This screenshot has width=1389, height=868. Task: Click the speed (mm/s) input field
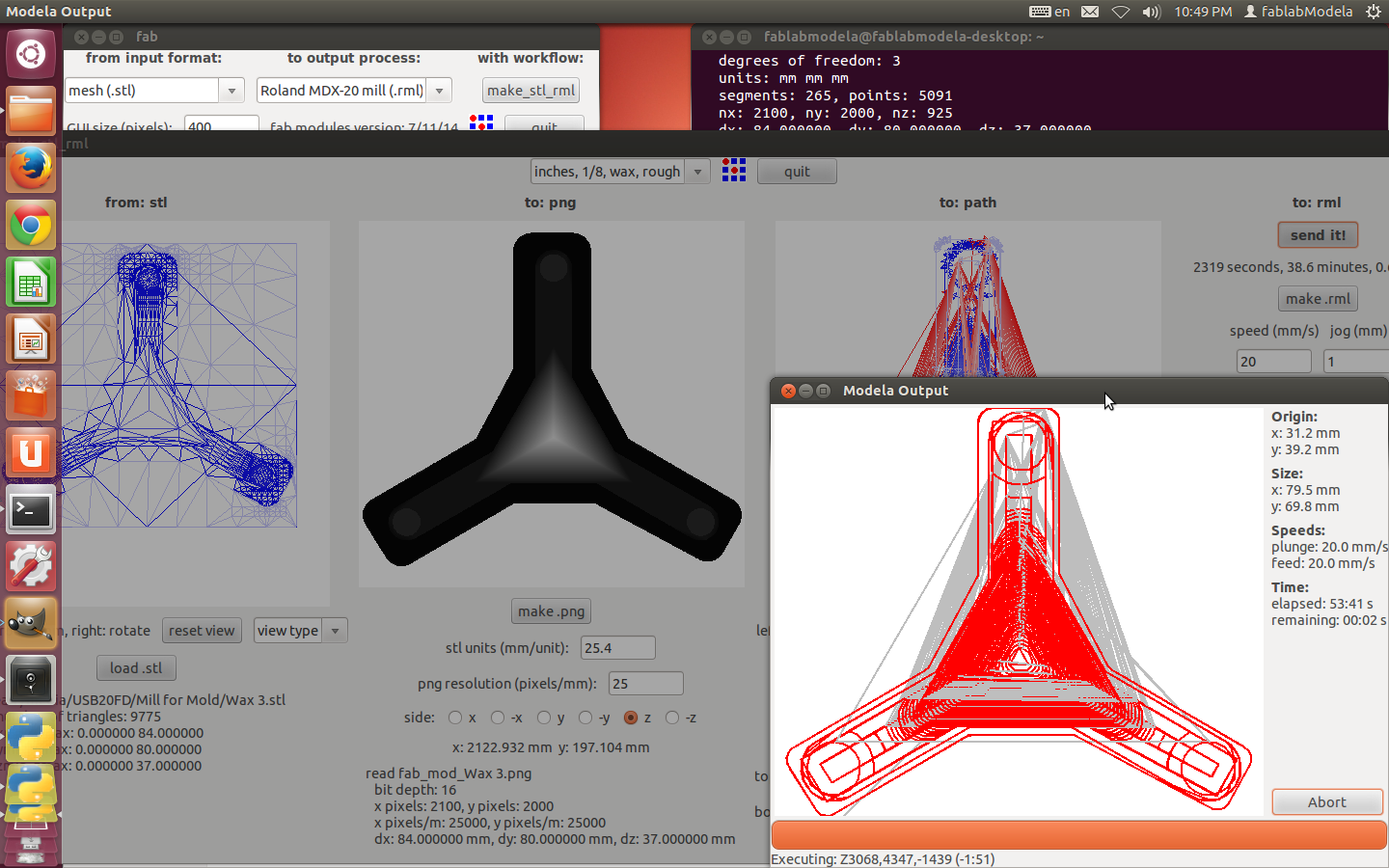pyautogui.click(x=1273, y=362)
